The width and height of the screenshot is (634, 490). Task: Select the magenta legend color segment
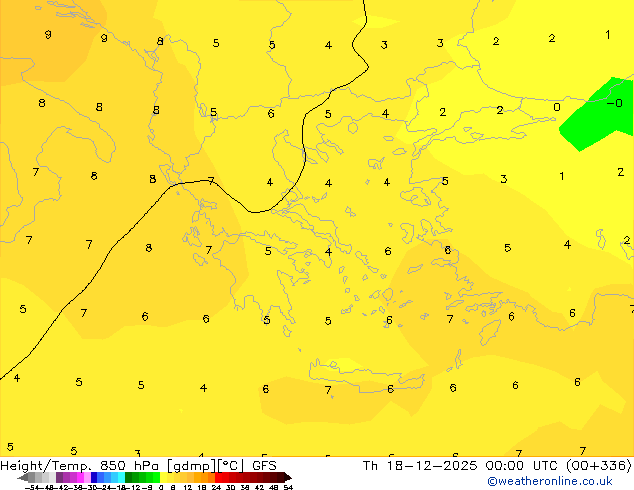click(x=80, y=477)
